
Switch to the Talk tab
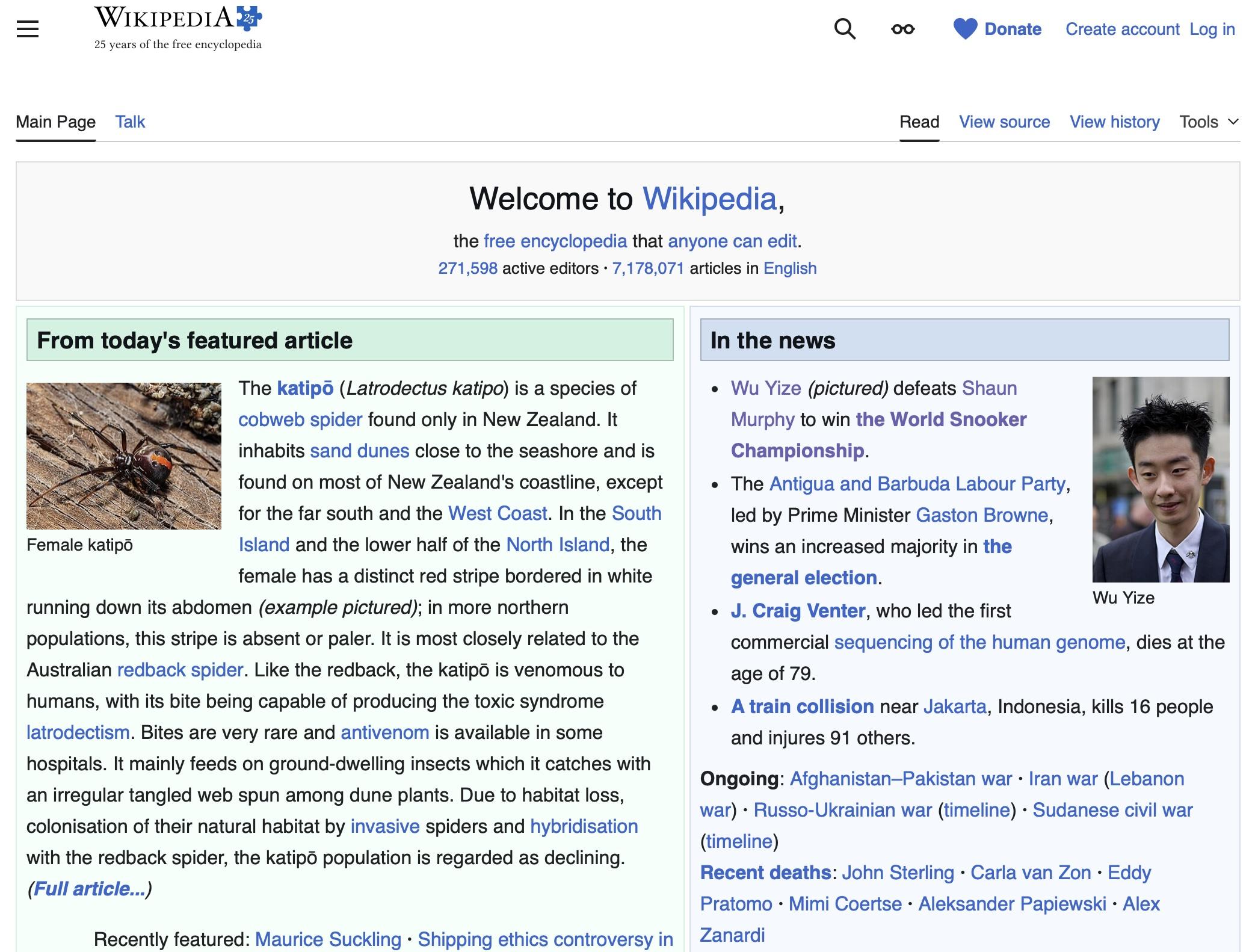tap(130, 122)
